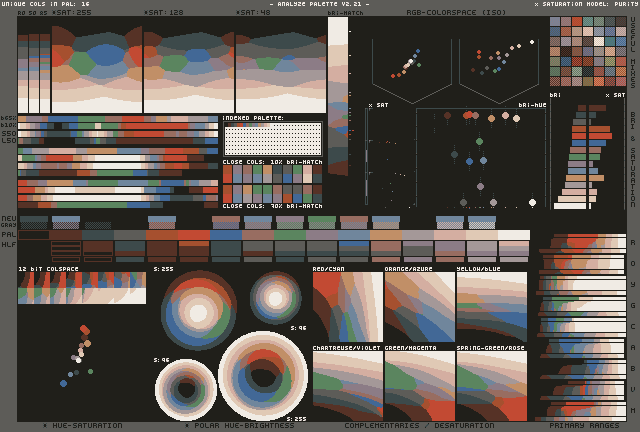Screen dimensions: 640x432
Task: Open the Chartreuse/Violet complementary map
Action: pos(348,386)
